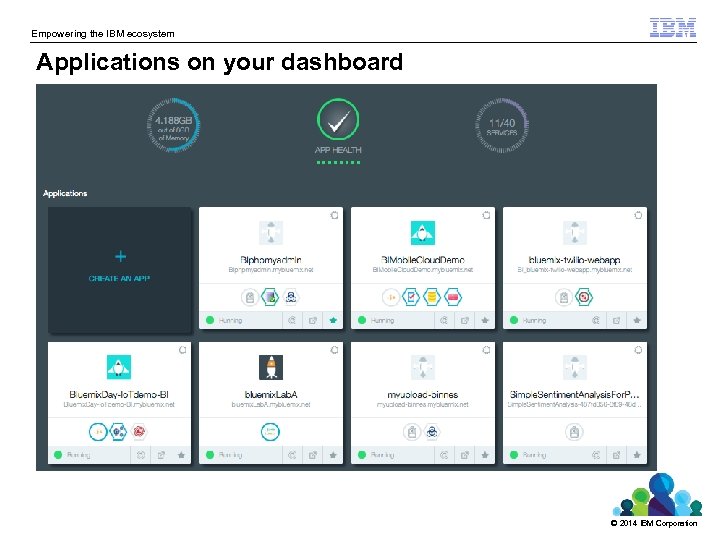Click the red hexagon service icon in bluemix-twilio-webapp

(x=584, y=297)
